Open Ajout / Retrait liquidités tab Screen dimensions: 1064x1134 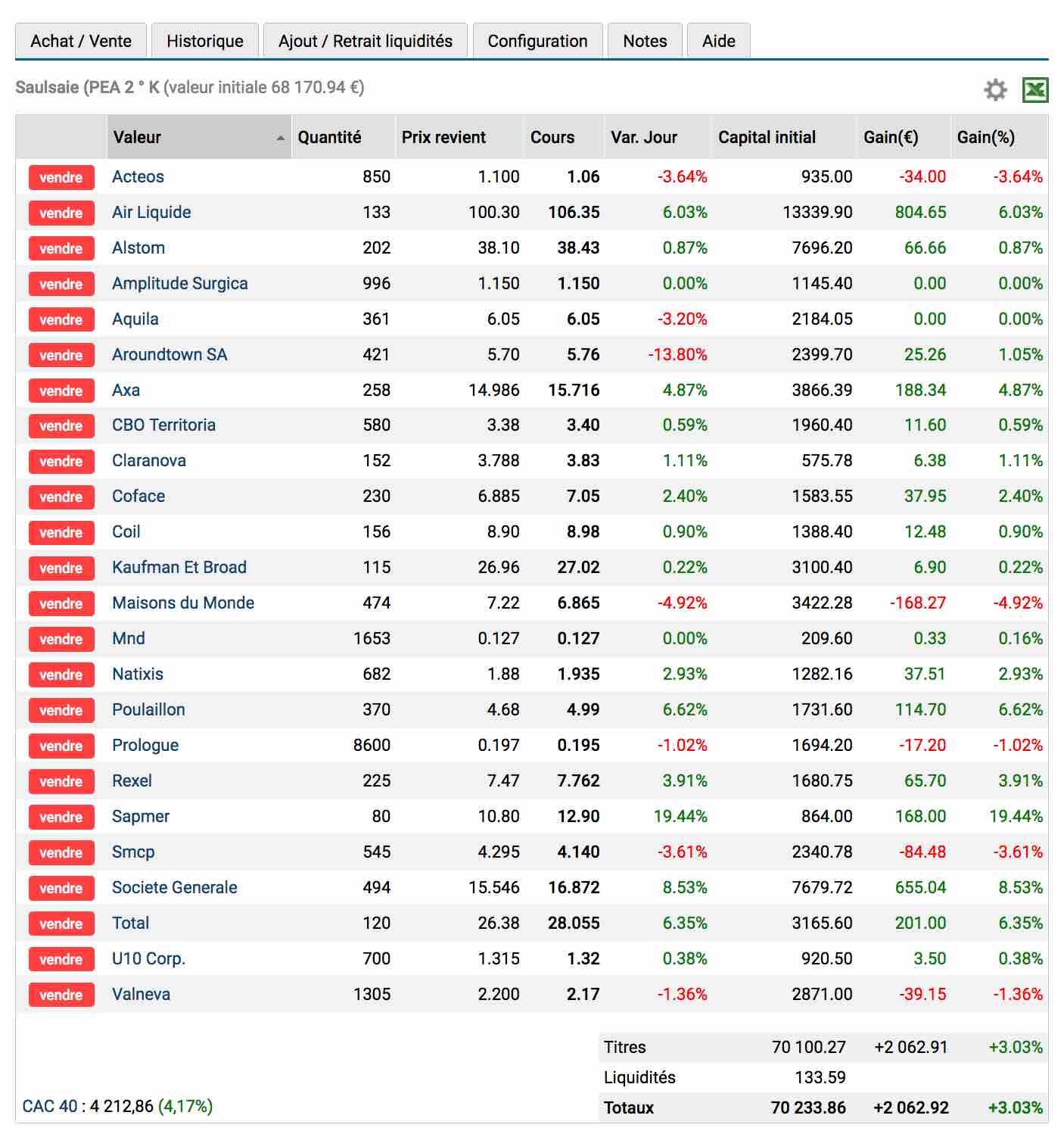[x=366, y=41]
